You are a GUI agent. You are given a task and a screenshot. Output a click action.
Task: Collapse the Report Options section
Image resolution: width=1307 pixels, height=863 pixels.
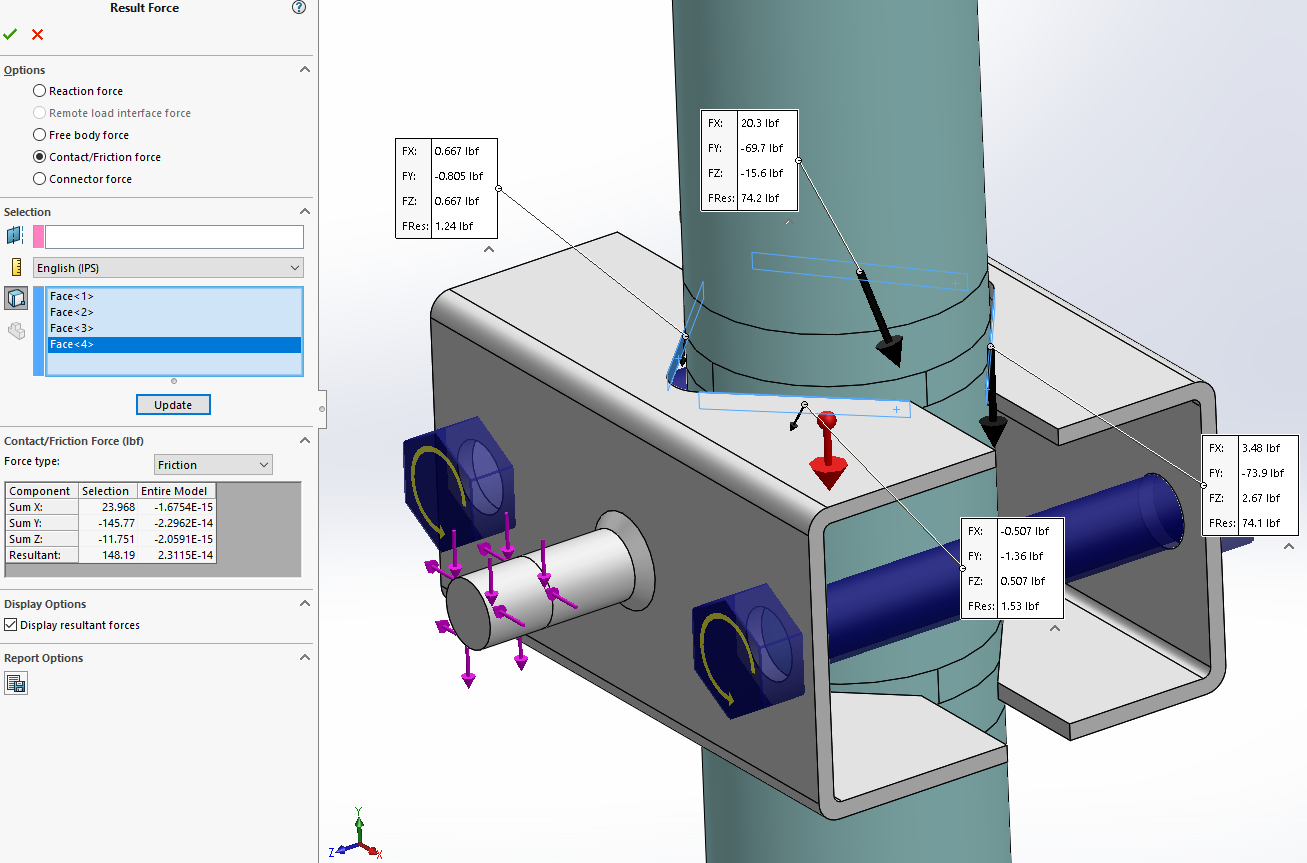pyautogui.click(x=305, y=657)
